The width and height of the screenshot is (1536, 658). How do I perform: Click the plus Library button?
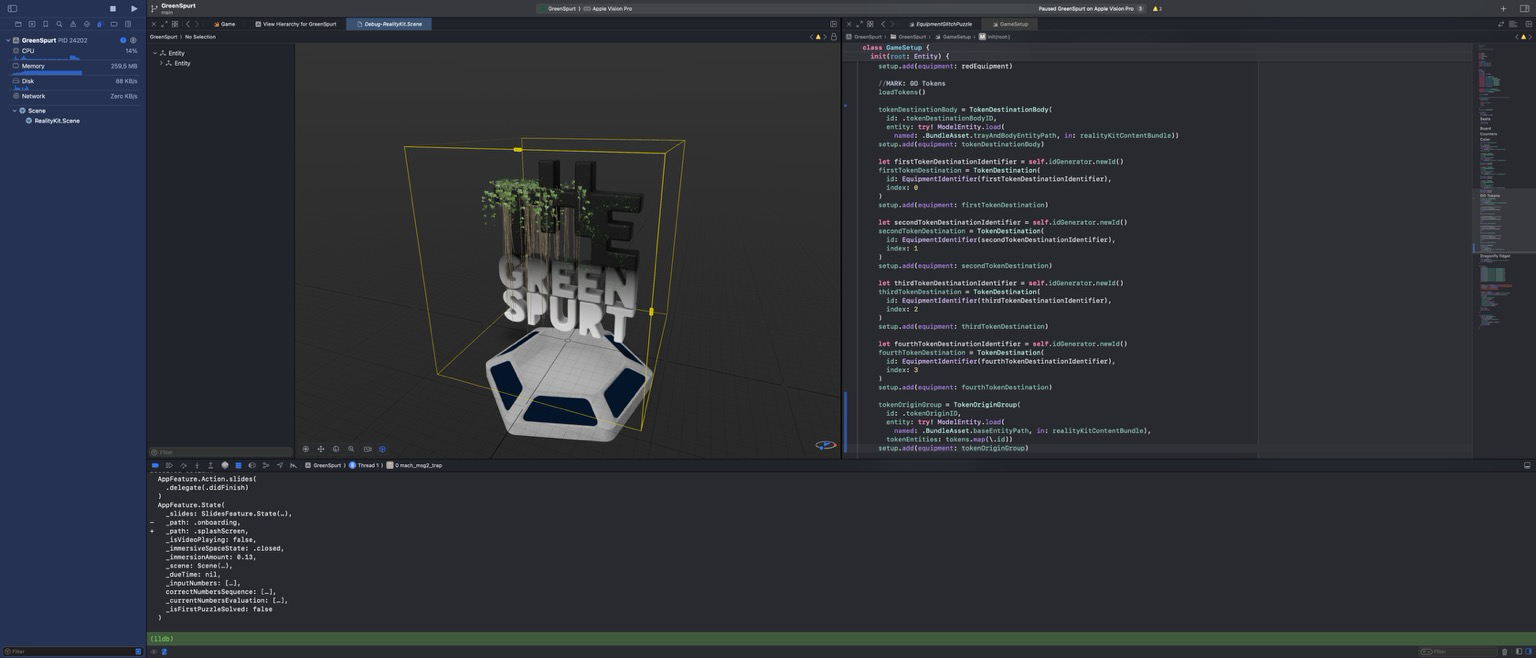coord(1503,8)
